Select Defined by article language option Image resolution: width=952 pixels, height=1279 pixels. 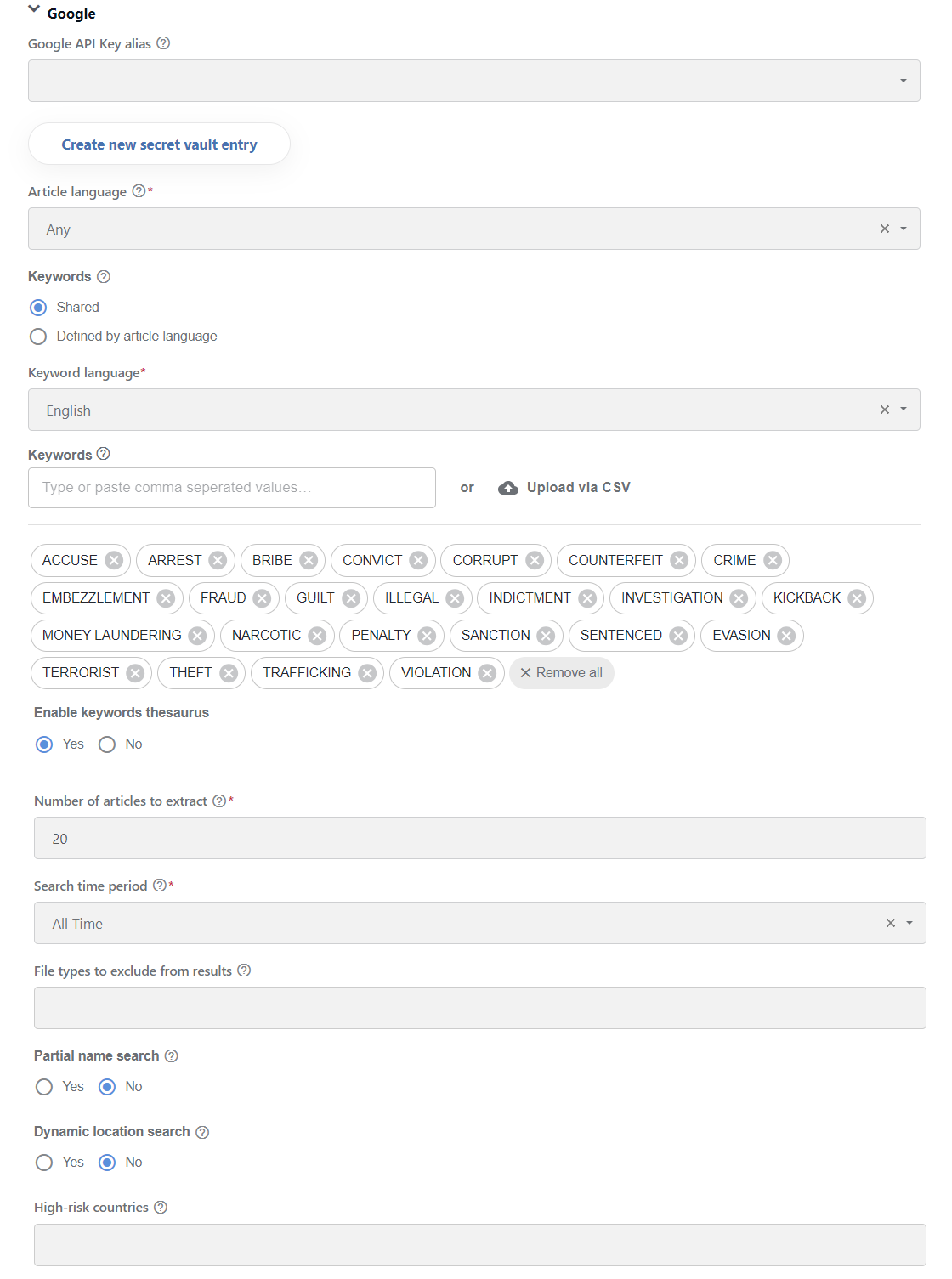click(x=38, y=337)
